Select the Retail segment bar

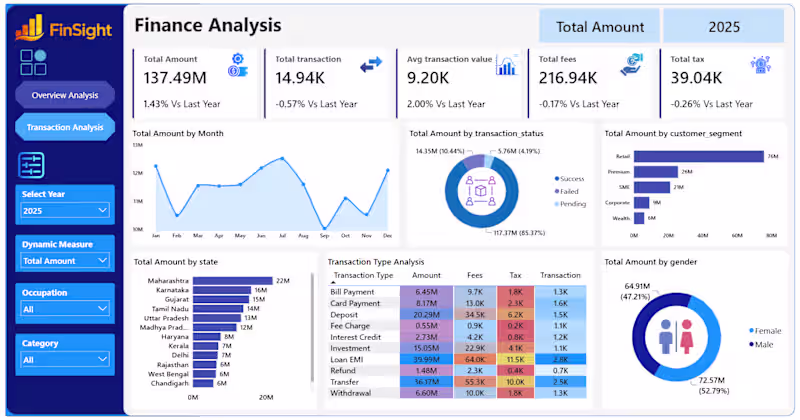pos(698,156)
